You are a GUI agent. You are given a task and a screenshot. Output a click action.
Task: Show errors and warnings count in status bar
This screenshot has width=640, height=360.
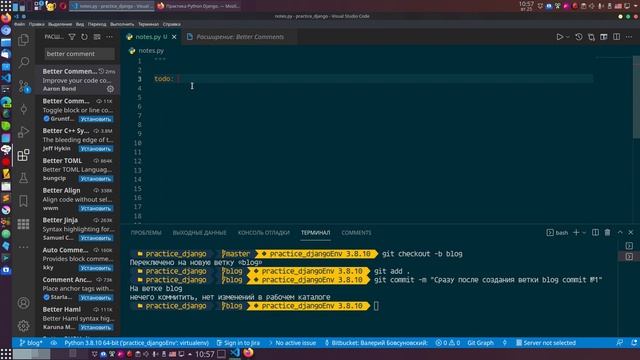(448, 343)
